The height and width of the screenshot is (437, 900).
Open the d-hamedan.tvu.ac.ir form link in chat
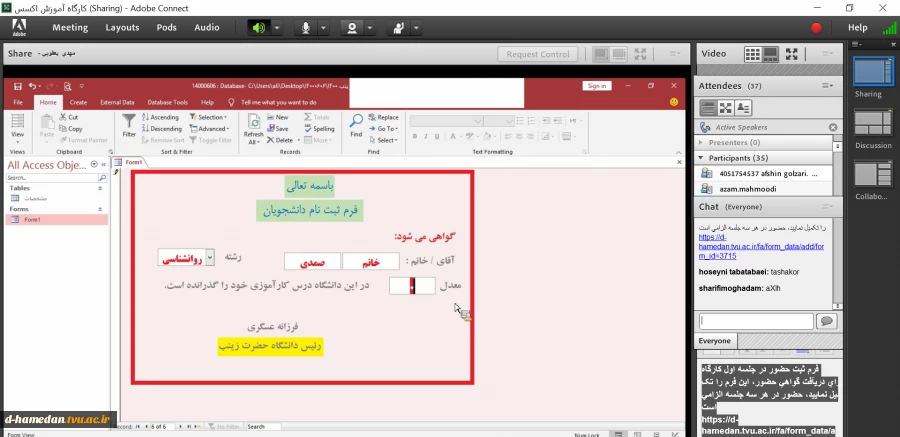[x=761, y=246]
